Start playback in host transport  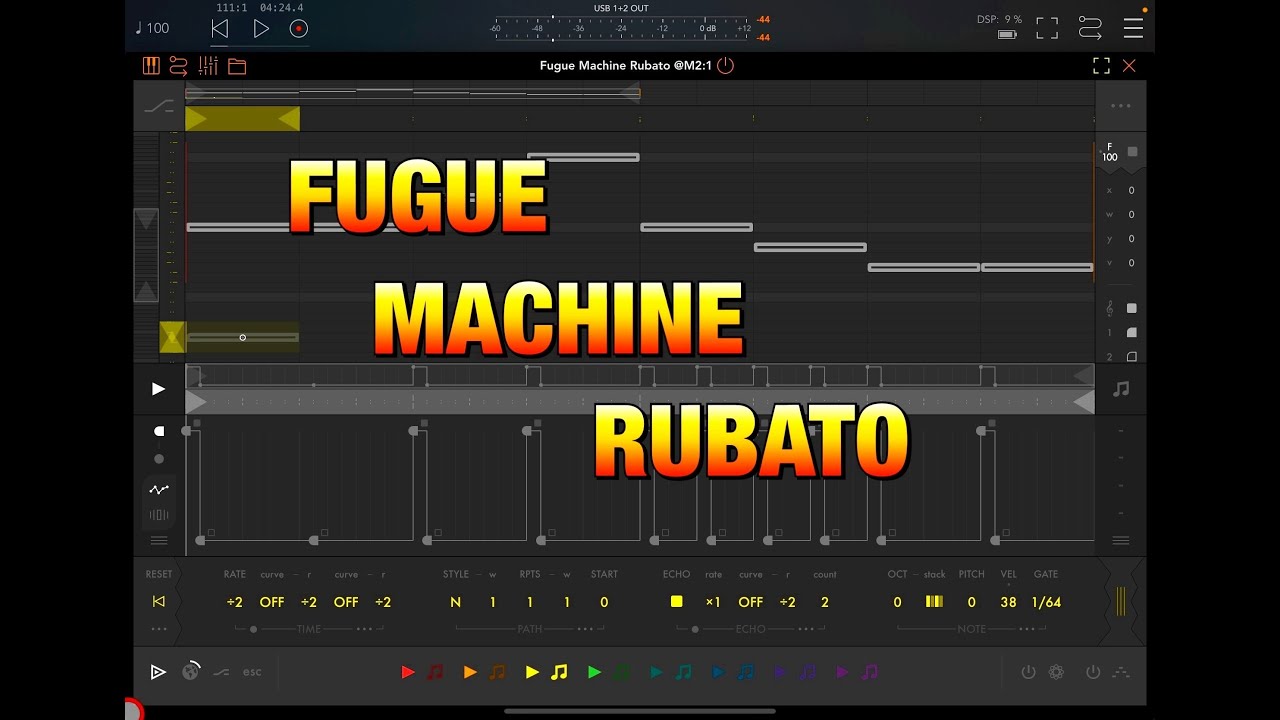261,29
